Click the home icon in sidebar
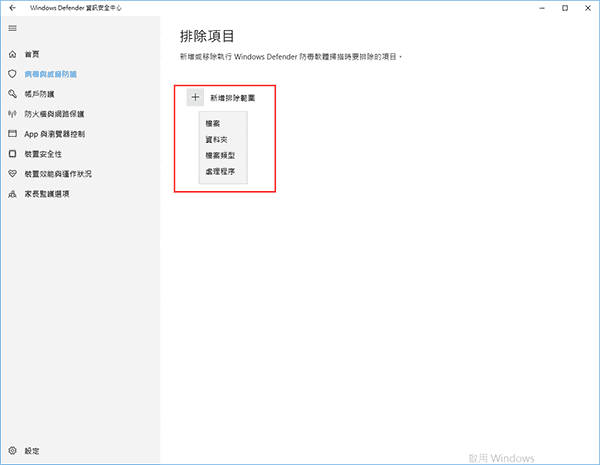Image resolution: width=600 pixels, height=465 pixels. (x=12, y=54)
